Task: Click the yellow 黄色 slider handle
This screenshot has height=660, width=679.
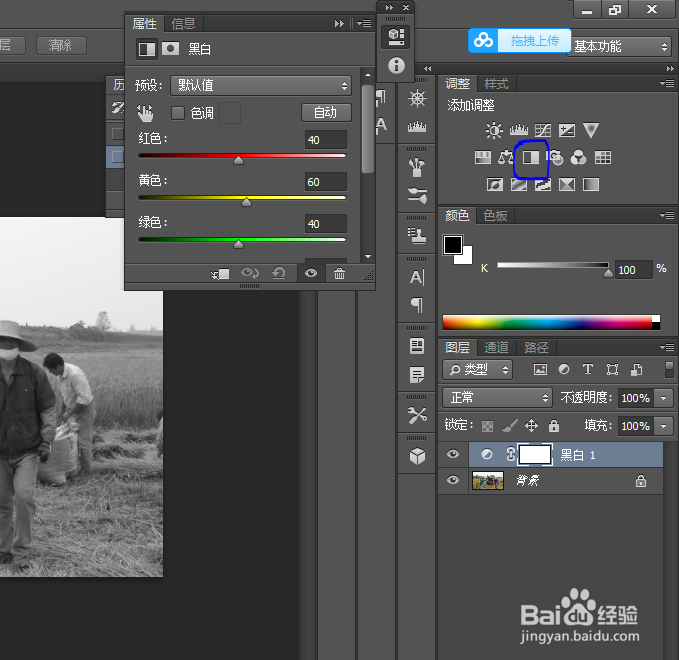Action: tap(246, 202)
